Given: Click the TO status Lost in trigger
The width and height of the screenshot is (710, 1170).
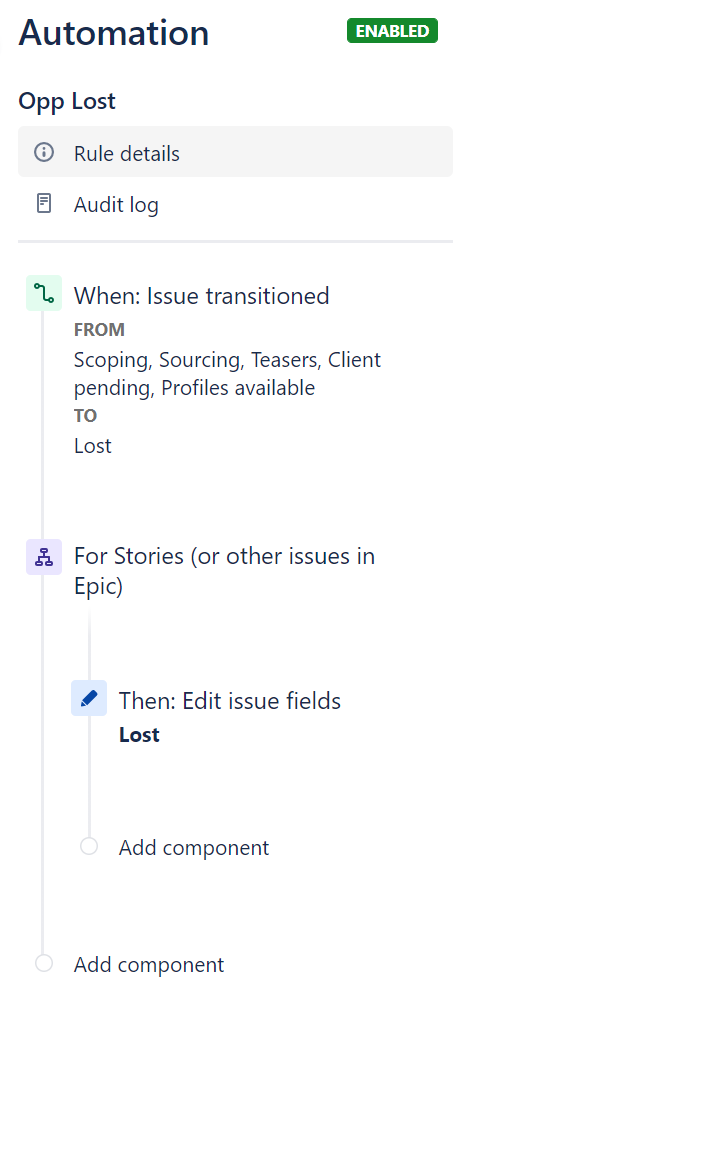Looking at the screenshot, I should pos(92,445).
